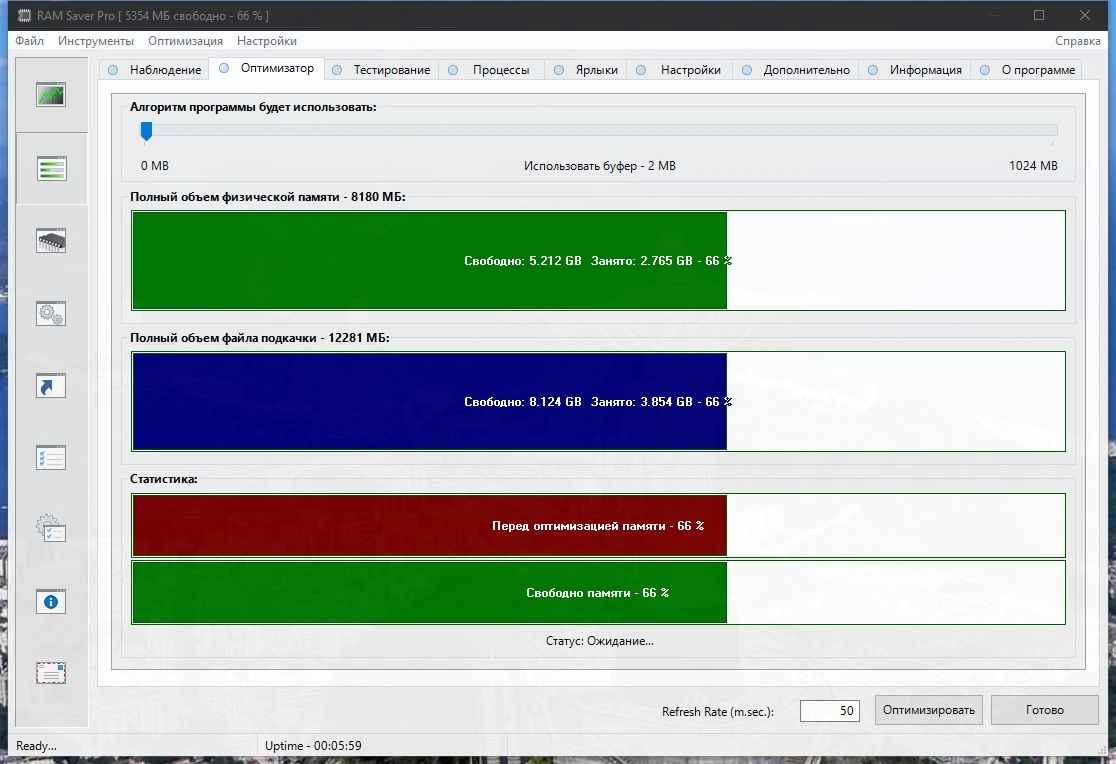
Task: Select the Дополнительно tab radio
Action: click(747, 70)
